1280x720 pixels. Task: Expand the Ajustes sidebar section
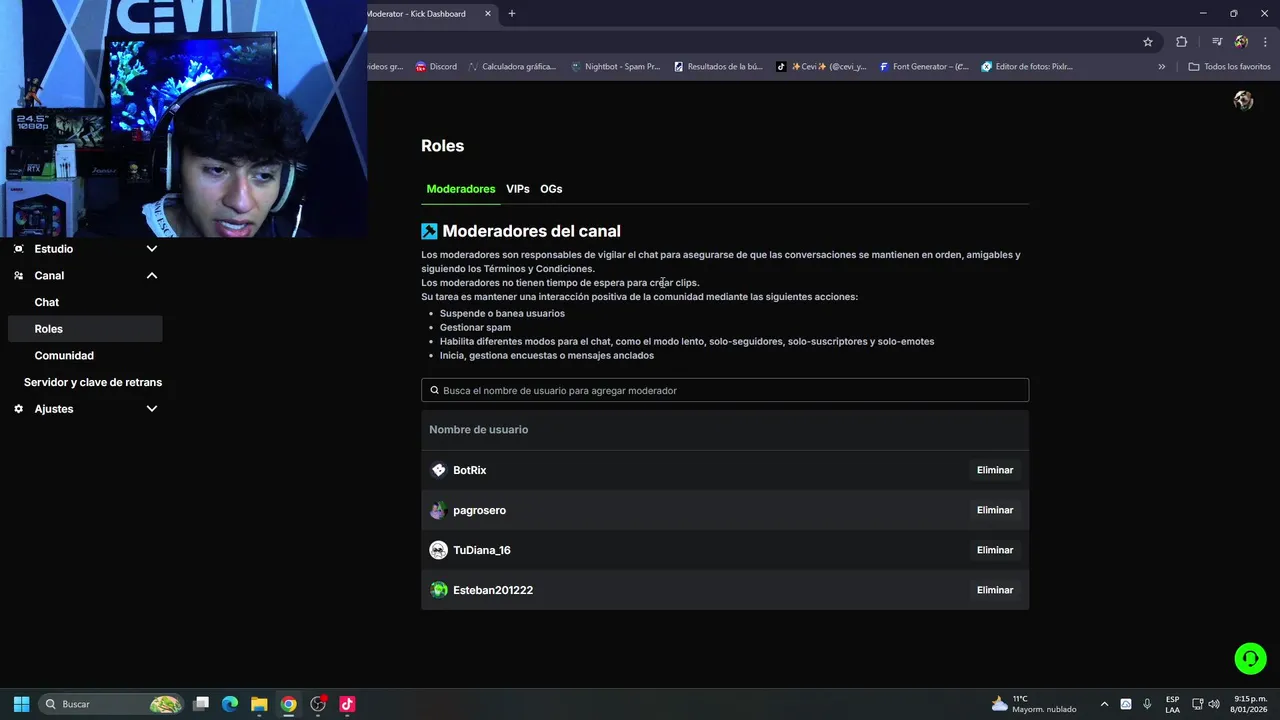point(152,409)
